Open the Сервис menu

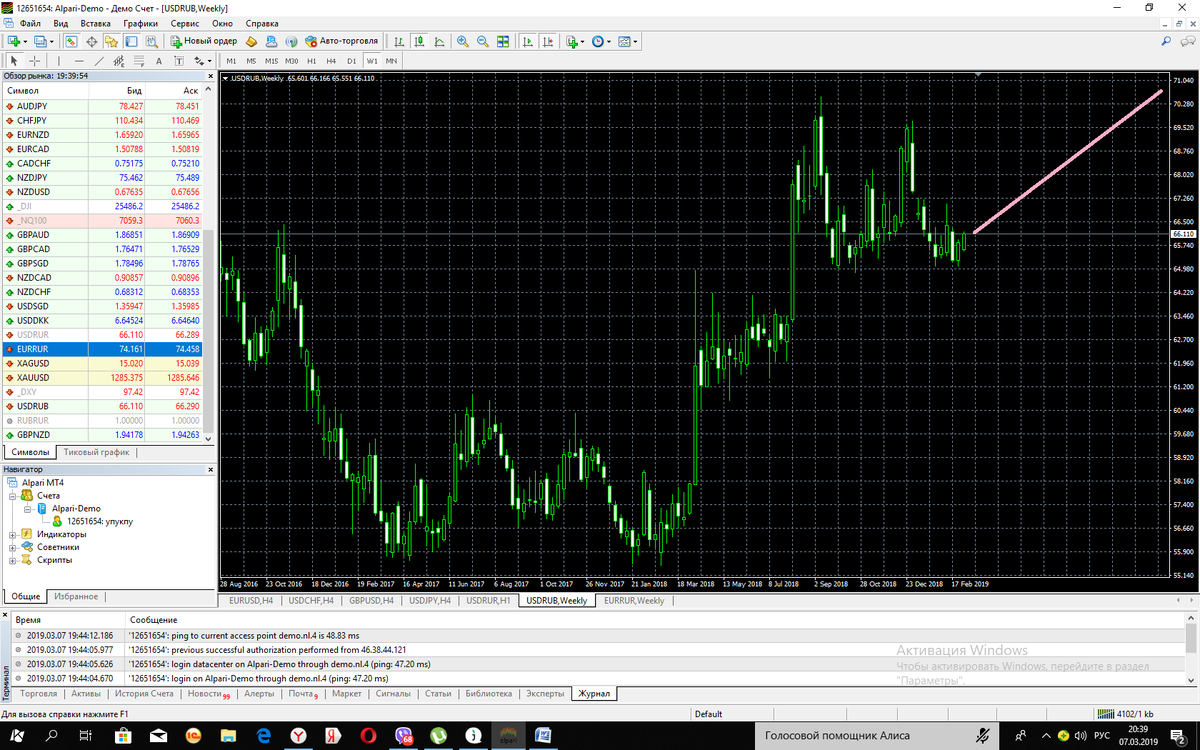[184, 22]
